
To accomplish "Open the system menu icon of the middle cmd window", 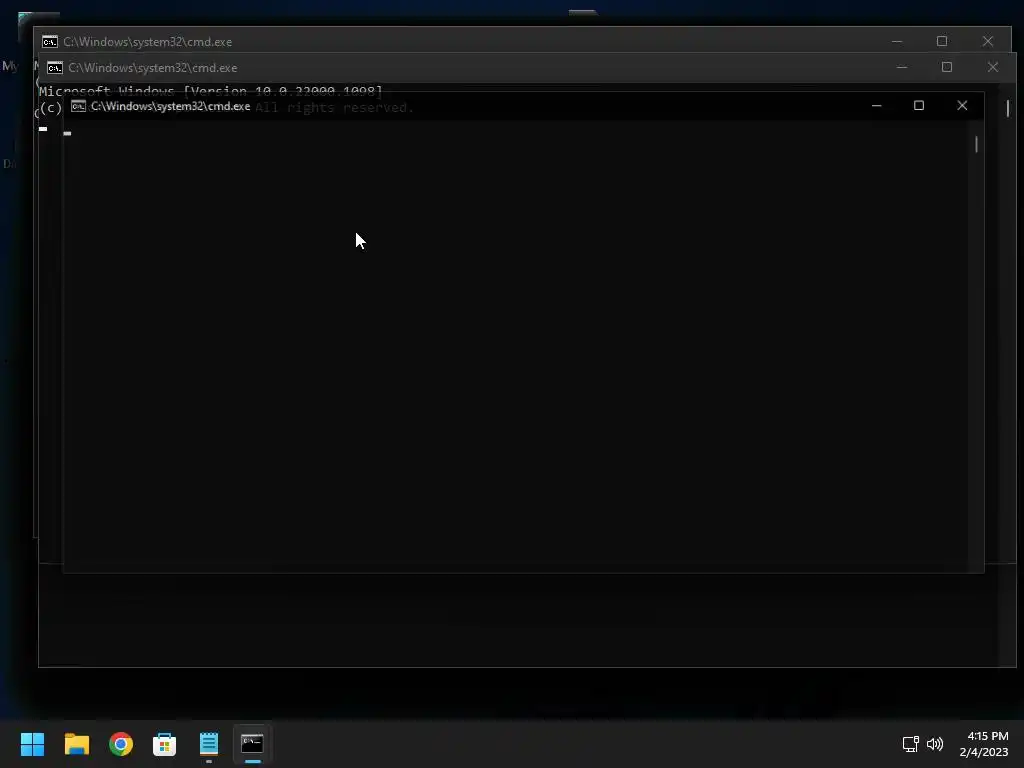I will point(55,67).
